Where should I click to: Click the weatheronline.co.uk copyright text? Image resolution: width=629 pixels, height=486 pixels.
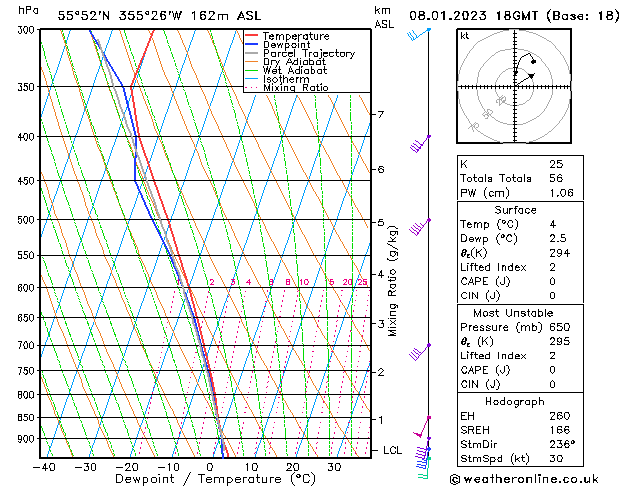pyautogui.click(x=524, y=479)
